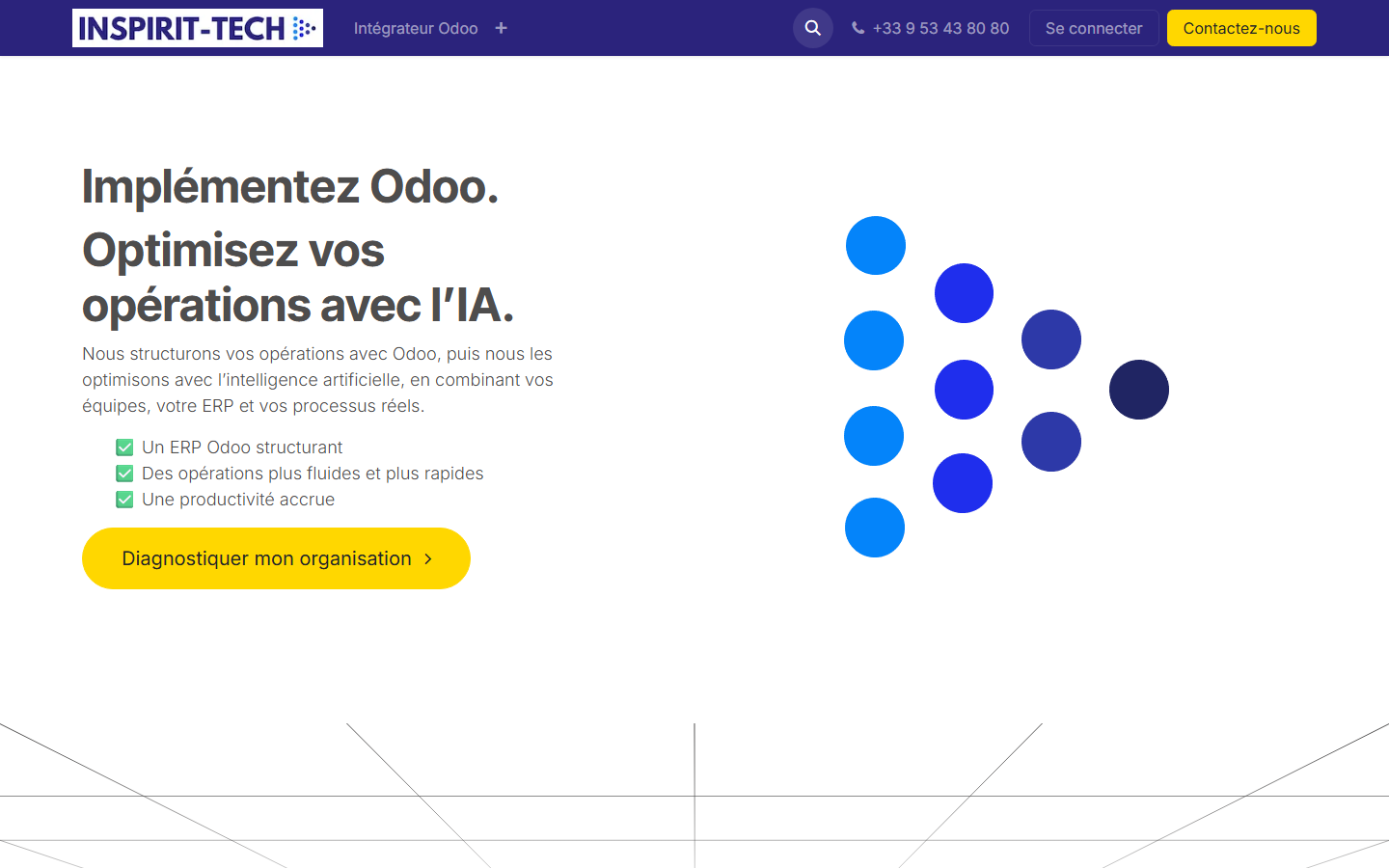Open the search magnifier icon
This screenshot has width=1389, height=868.
pos(813,28)
